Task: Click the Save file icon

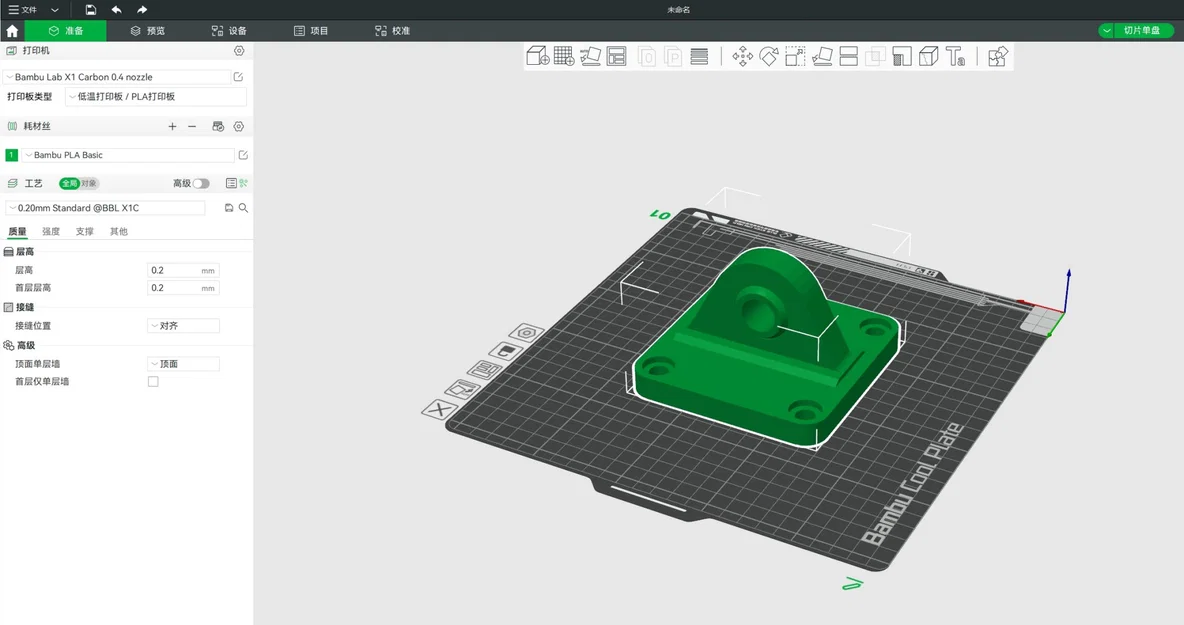Action: [x=91, y=10]
